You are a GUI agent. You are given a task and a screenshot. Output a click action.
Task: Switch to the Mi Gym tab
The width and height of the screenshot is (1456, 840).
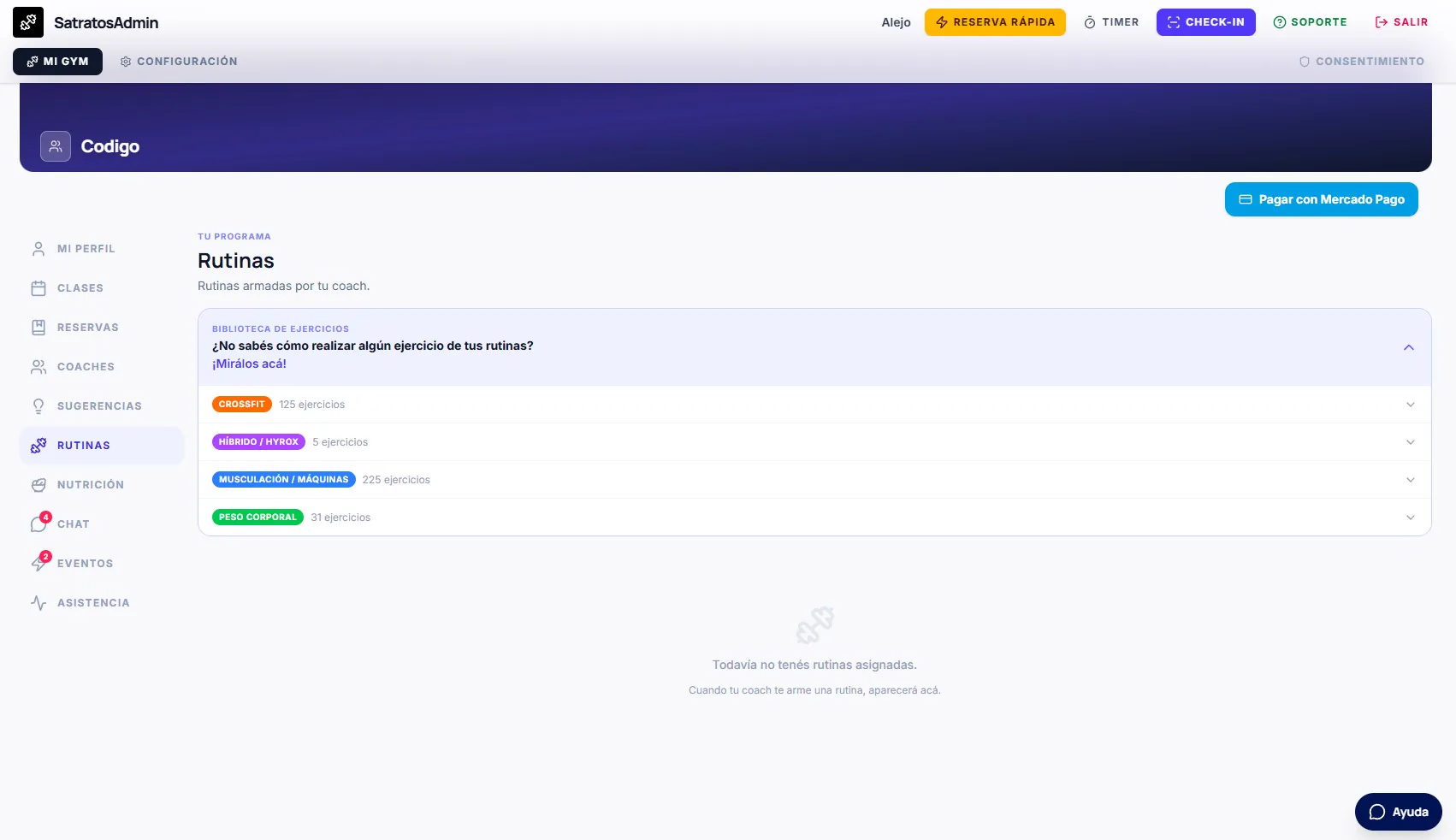57,62
